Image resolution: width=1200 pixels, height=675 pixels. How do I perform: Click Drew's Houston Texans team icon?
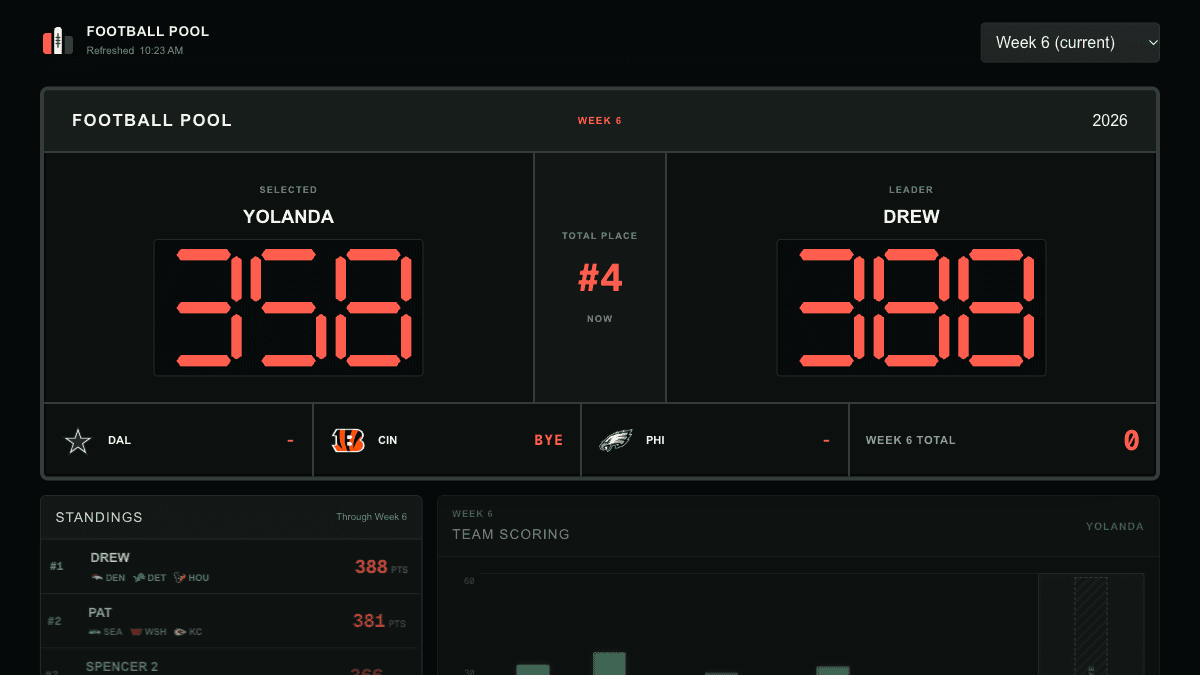point(180,578)
